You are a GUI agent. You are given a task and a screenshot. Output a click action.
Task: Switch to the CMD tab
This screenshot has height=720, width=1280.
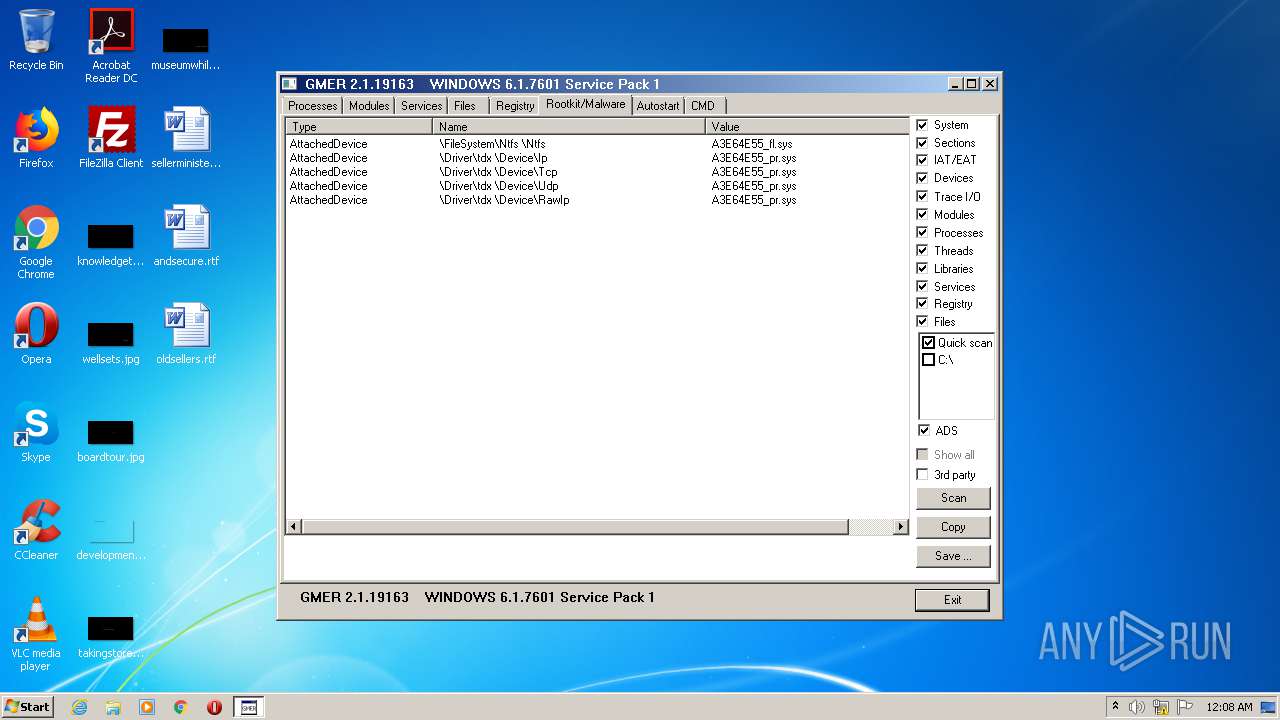pos(703,106)
